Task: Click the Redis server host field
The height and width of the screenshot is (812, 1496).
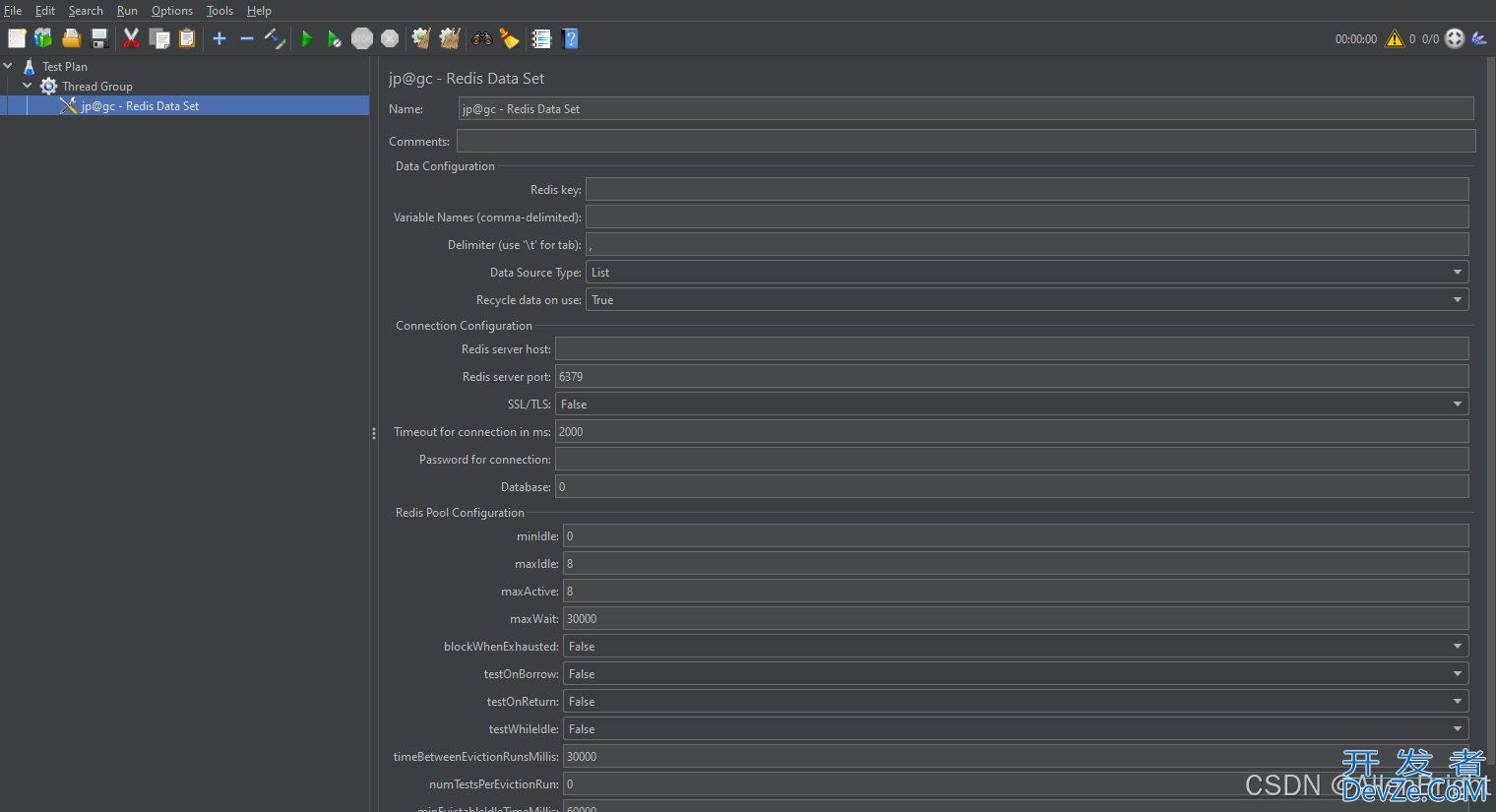Action: 1011,349
